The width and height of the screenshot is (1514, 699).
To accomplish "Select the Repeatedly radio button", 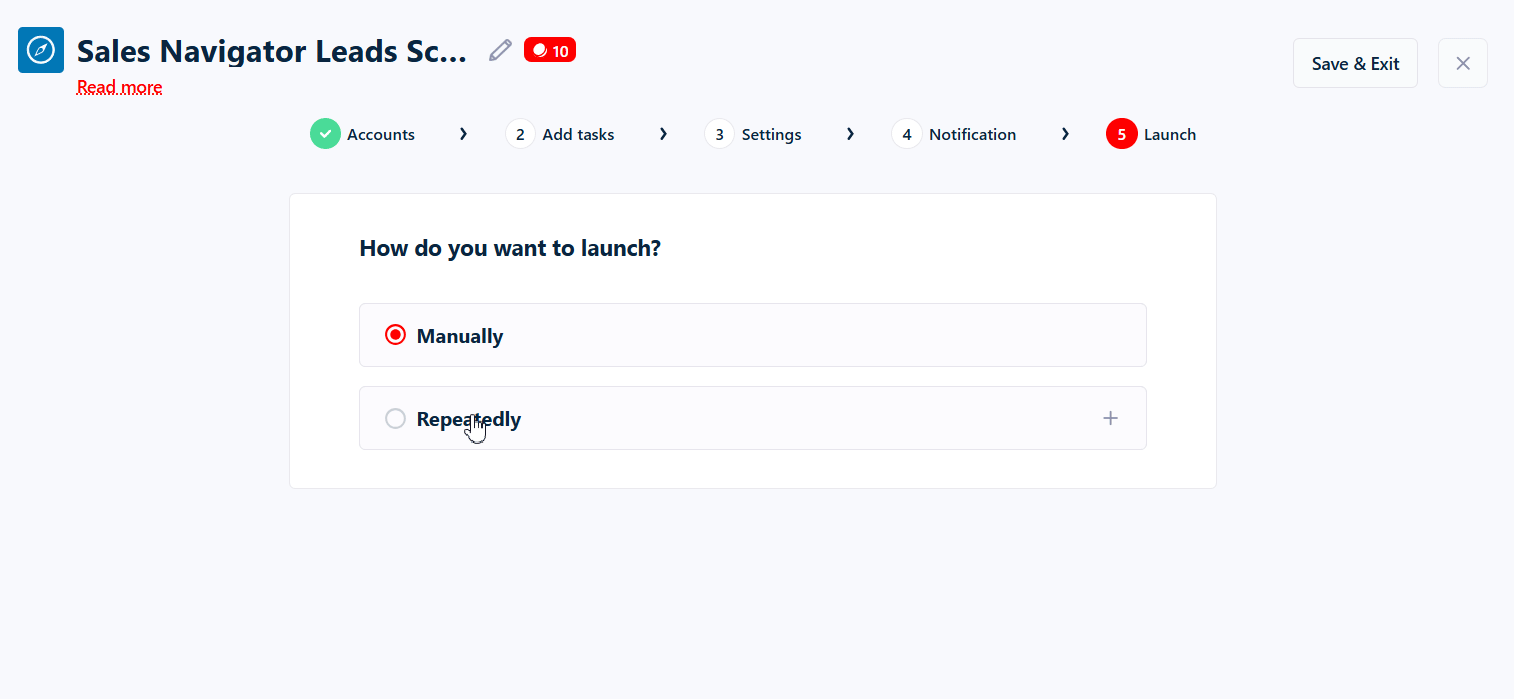I will click(395, 418).
